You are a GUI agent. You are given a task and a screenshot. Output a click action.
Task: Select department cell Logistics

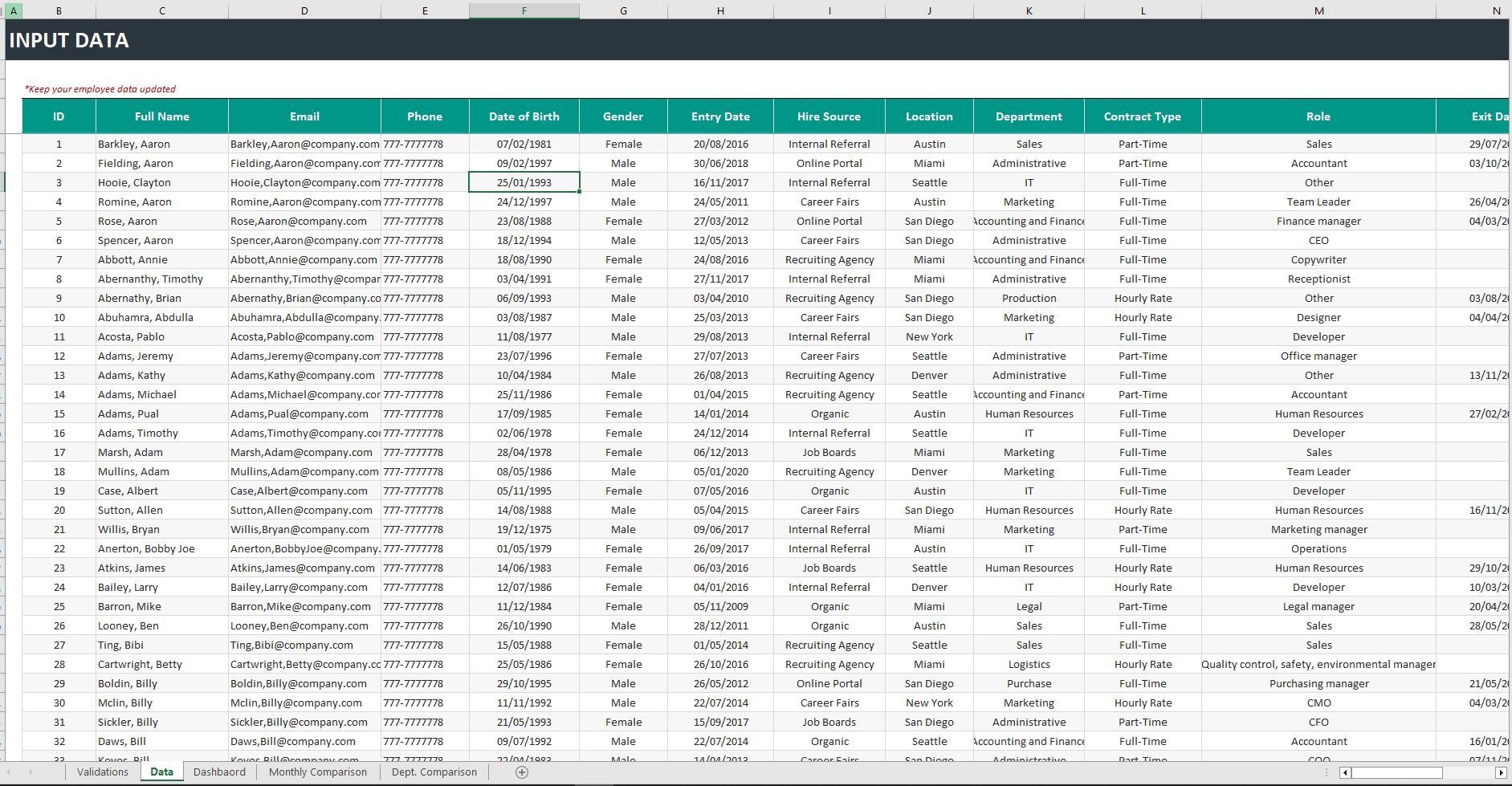point(1029,664)
